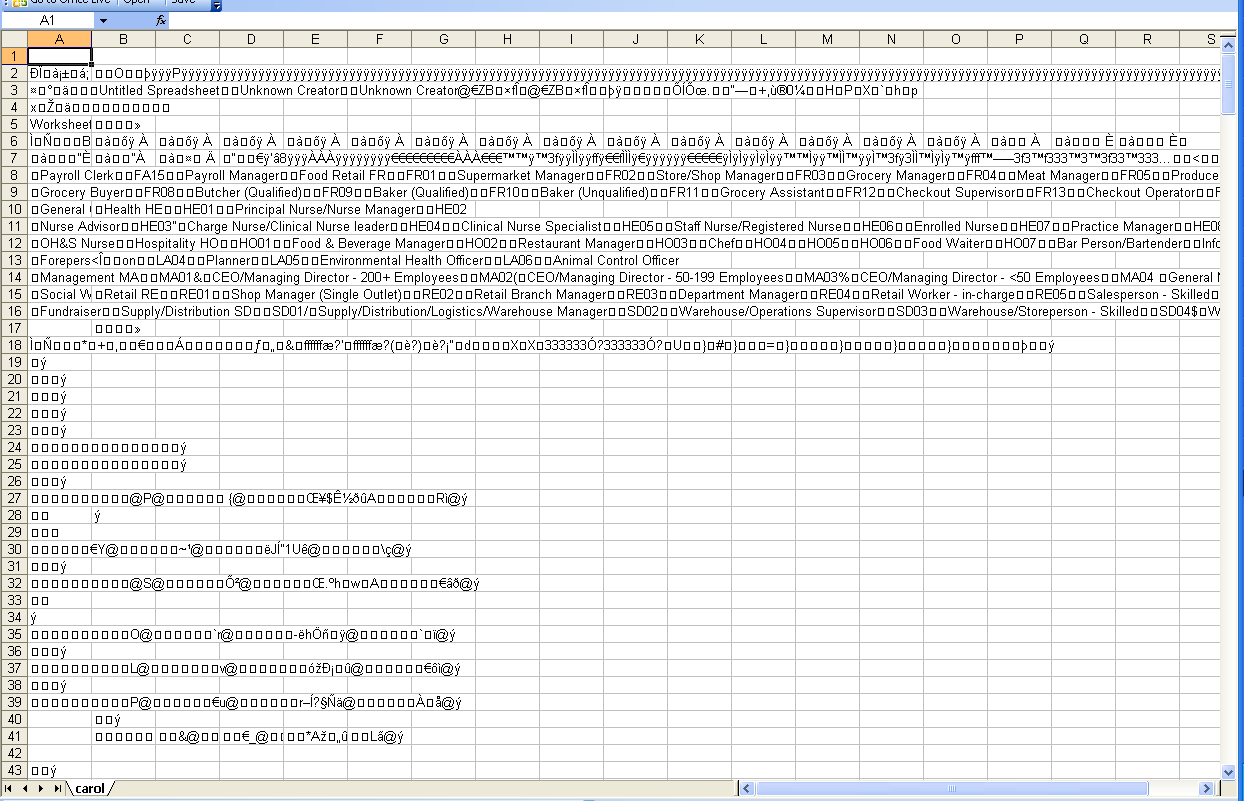Select row 5 header

click(x=14, y=124)
